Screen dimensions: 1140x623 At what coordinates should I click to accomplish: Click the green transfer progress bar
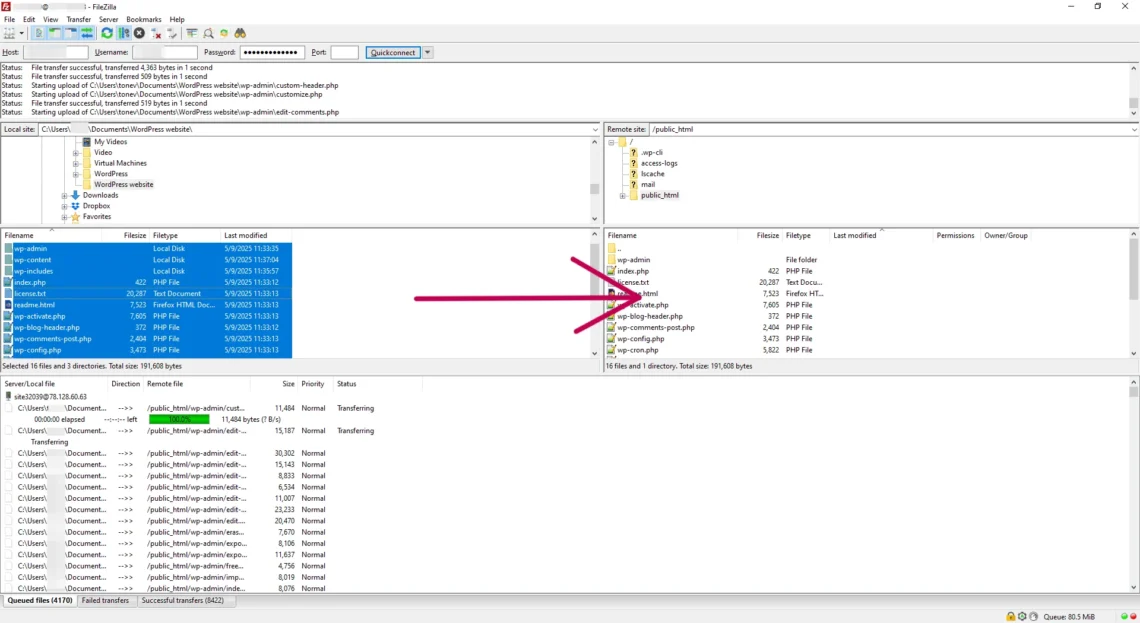coord(178,419)
